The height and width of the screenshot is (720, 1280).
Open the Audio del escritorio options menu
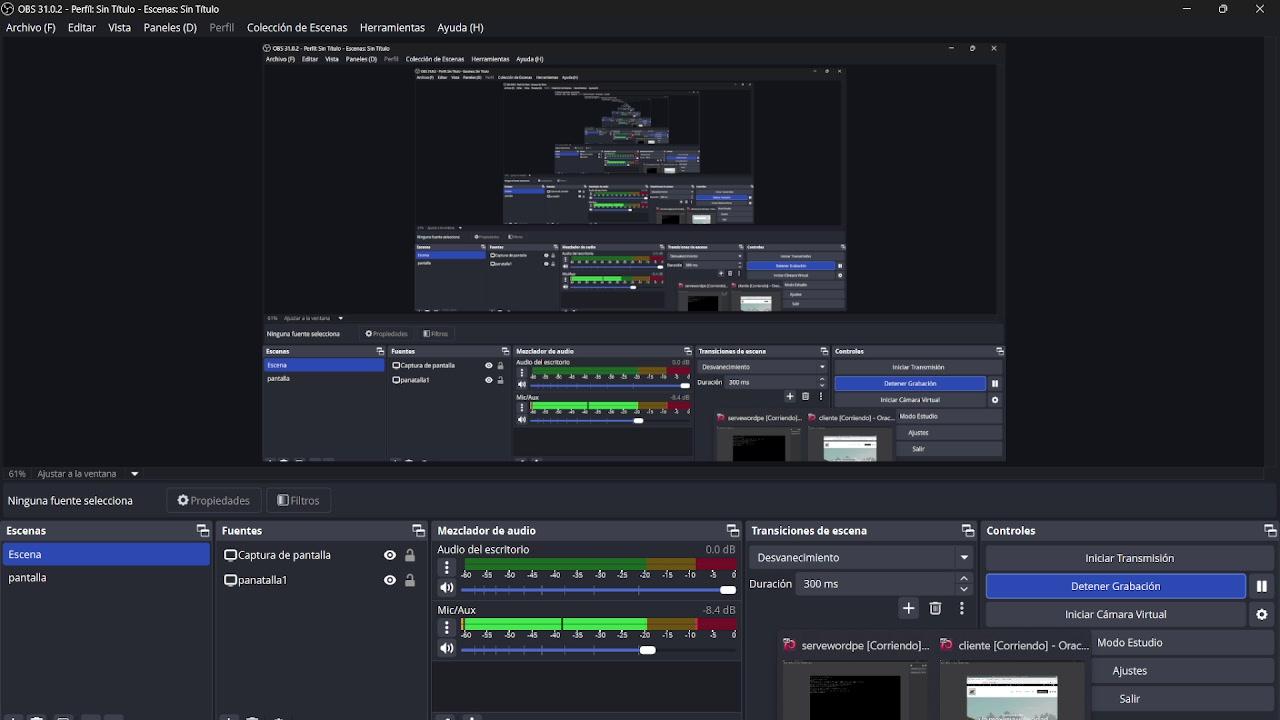click(447, 568)
